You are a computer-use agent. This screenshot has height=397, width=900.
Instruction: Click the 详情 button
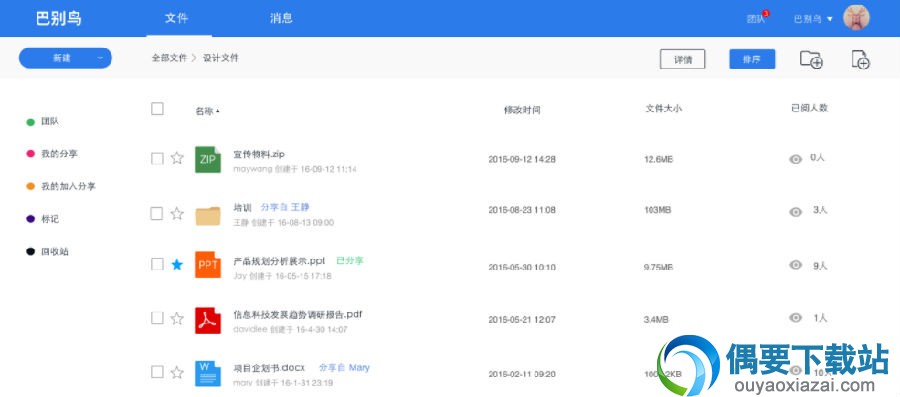coord(682,59)
